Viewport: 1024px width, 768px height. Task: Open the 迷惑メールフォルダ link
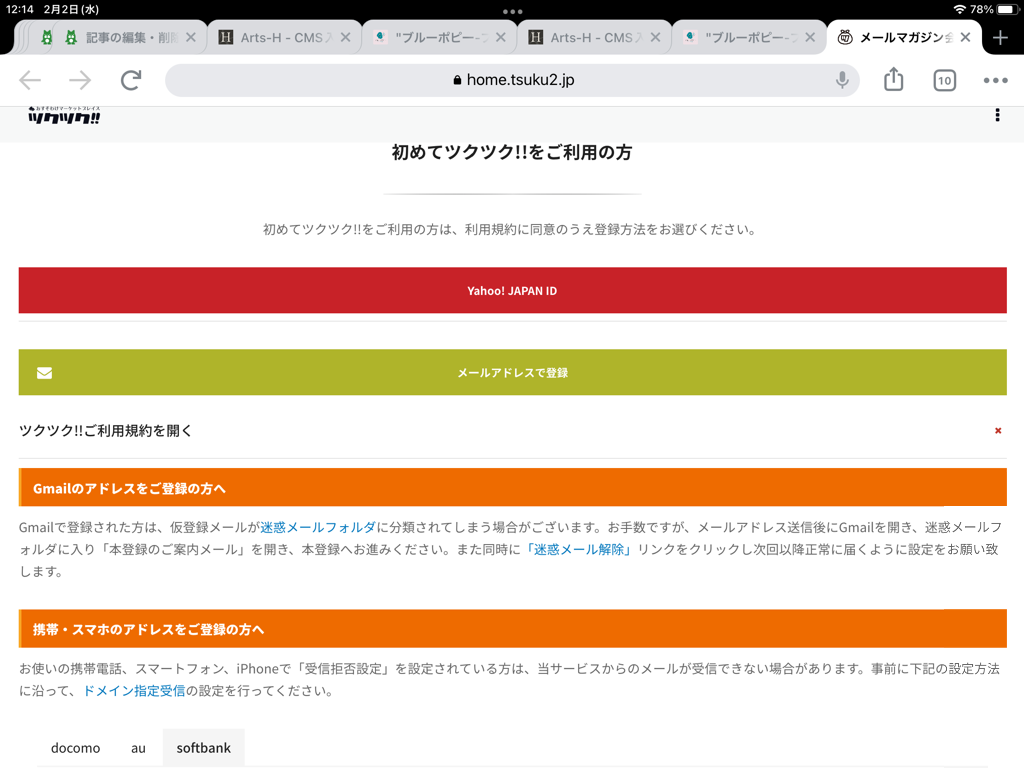tap(318, 527)
